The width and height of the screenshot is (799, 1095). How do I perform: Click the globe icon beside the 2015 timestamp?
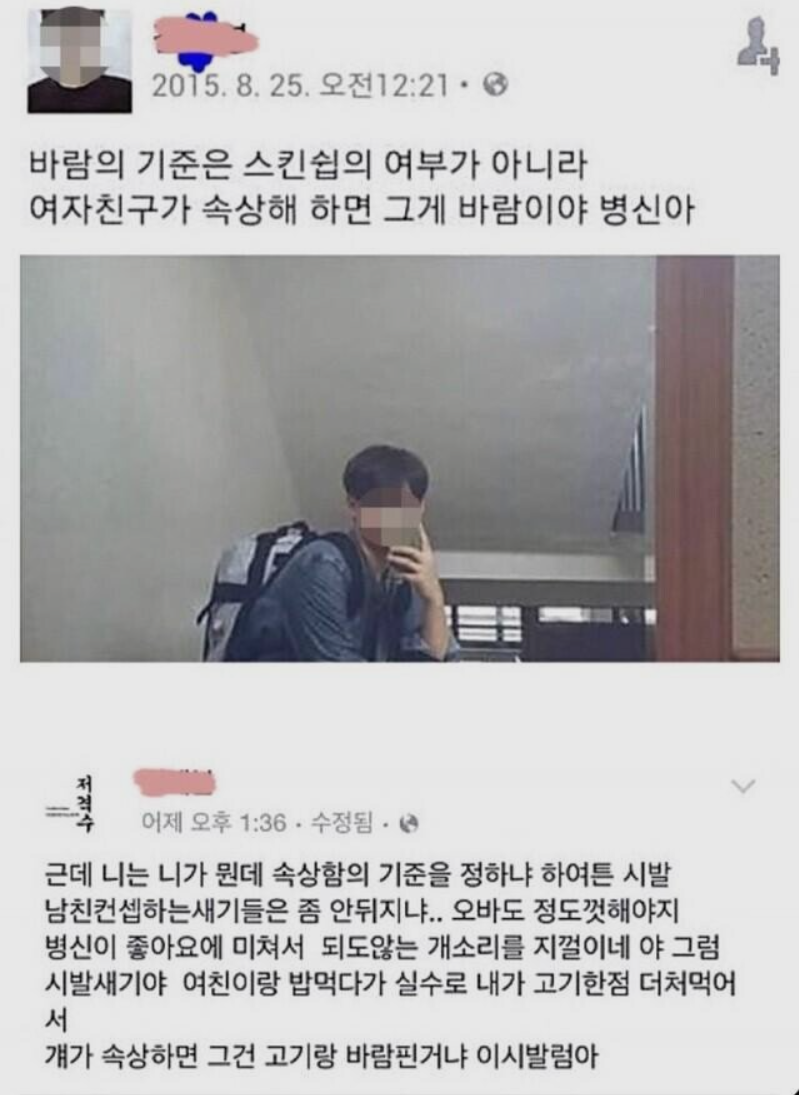point(496,85)
